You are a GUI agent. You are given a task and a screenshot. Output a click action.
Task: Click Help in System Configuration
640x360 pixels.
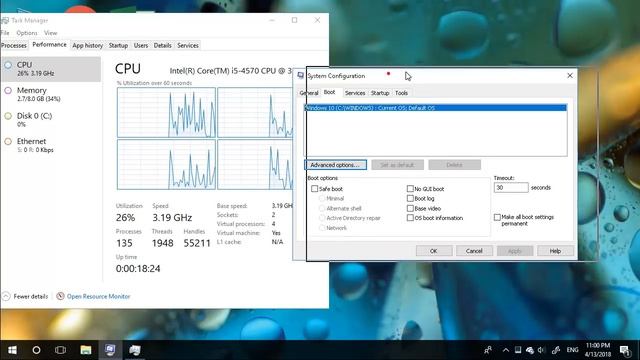coord(555,251)
